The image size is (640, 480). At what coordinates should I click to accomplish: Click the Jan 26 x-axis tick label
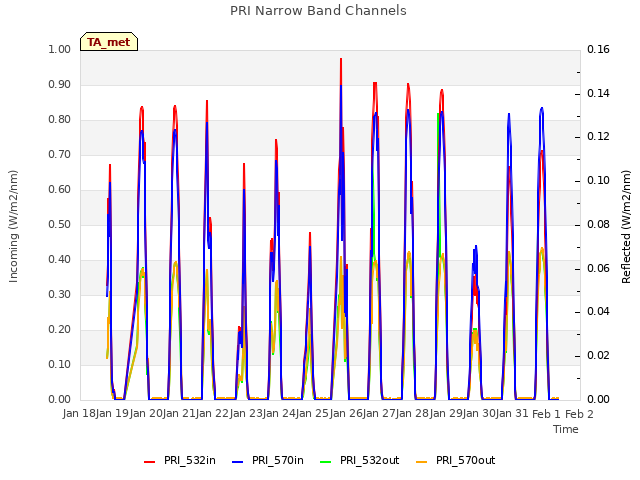tap(346, 414)
